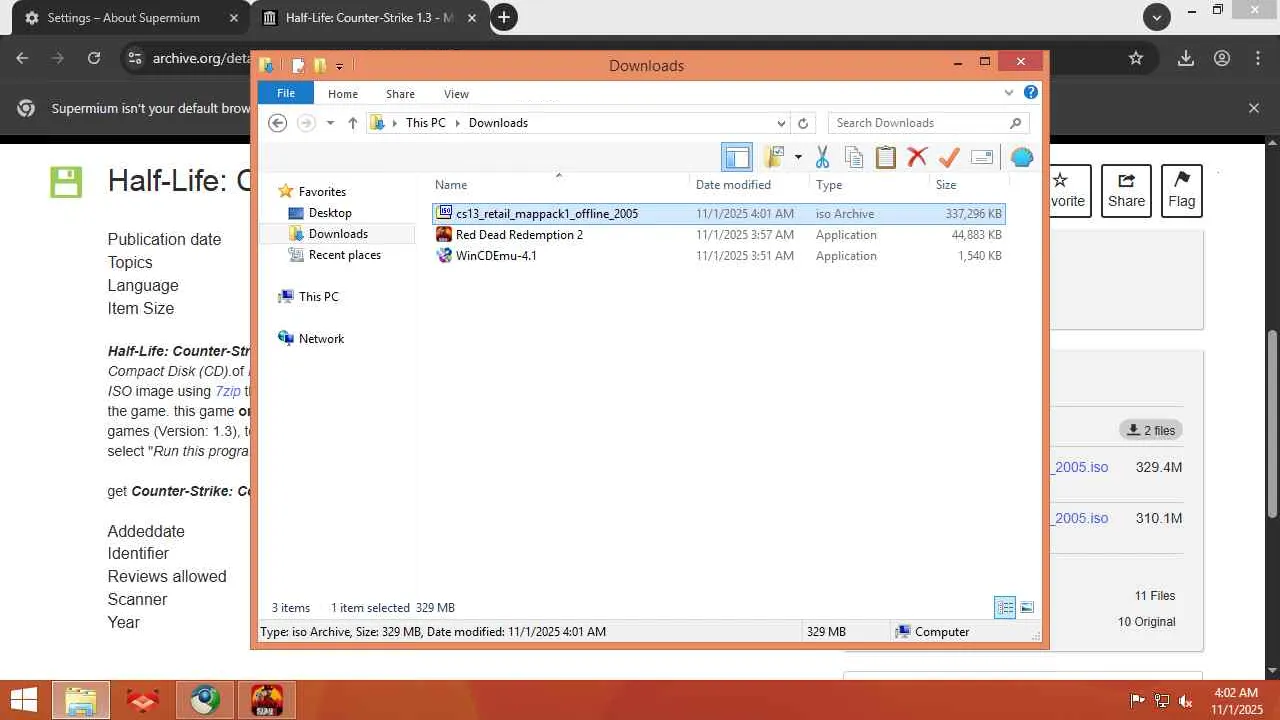Click the search magnifier icon

click(x=1015, y=123)
